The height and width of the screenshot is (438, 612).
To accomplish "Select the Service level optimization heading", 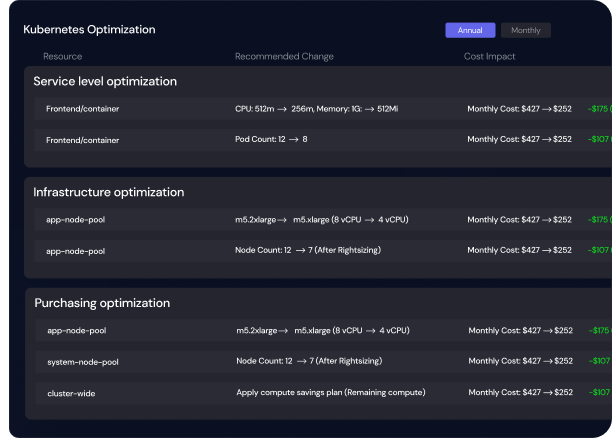I will pyautogui.click(x=105, y=81).
